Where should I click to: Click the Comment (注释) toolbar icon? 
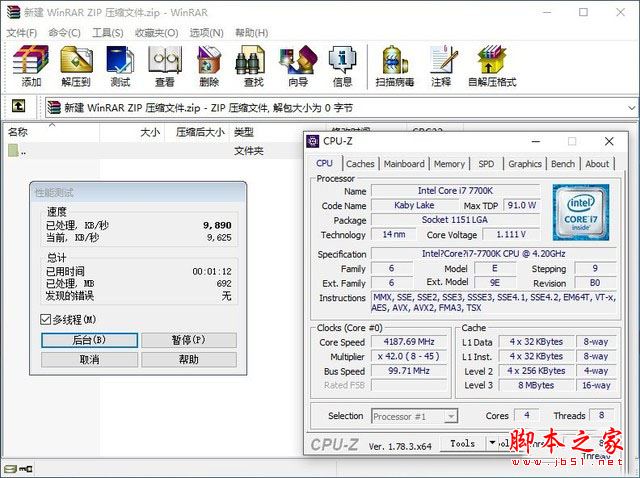(x=443, y=60)
